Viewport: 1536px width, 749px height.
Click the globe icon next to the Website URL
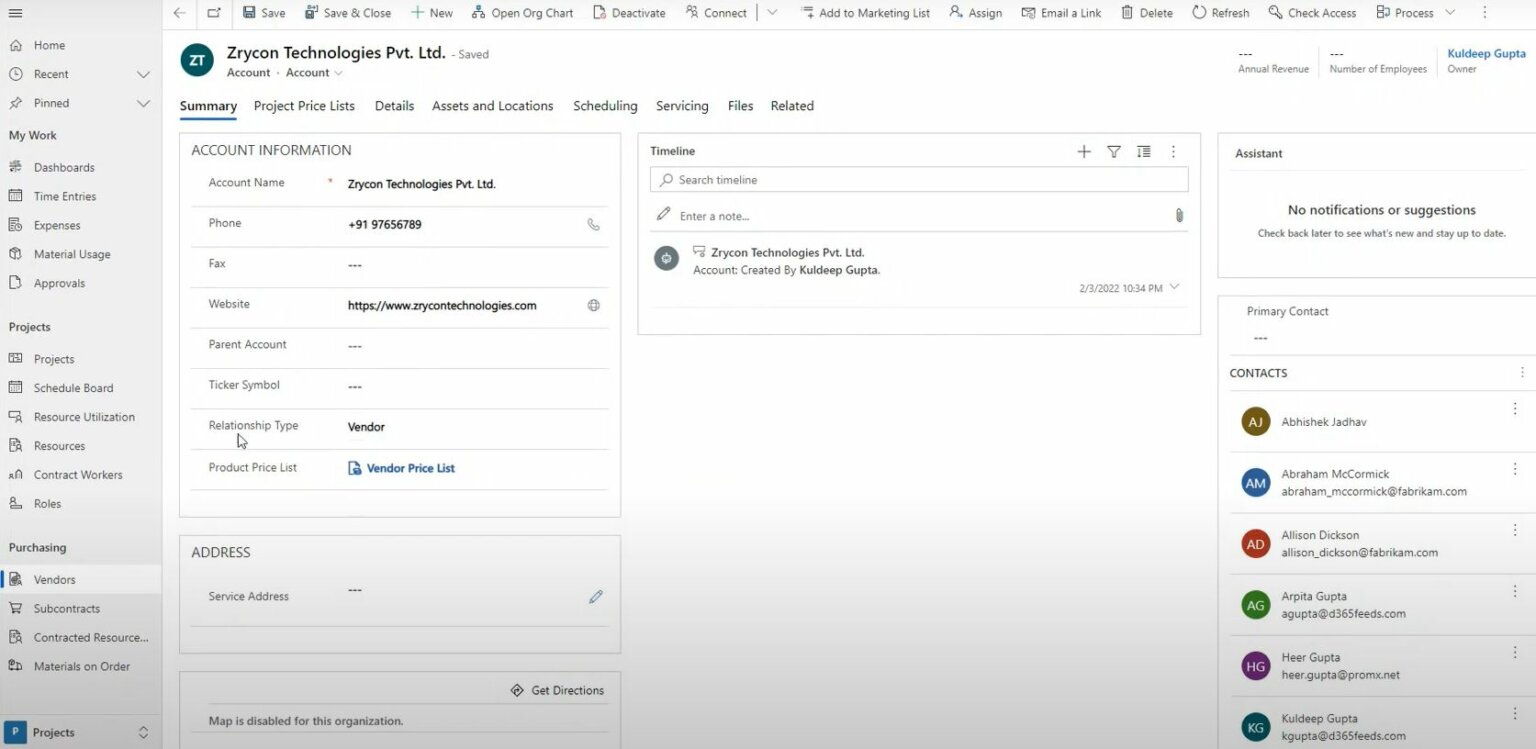pos(594,305)
